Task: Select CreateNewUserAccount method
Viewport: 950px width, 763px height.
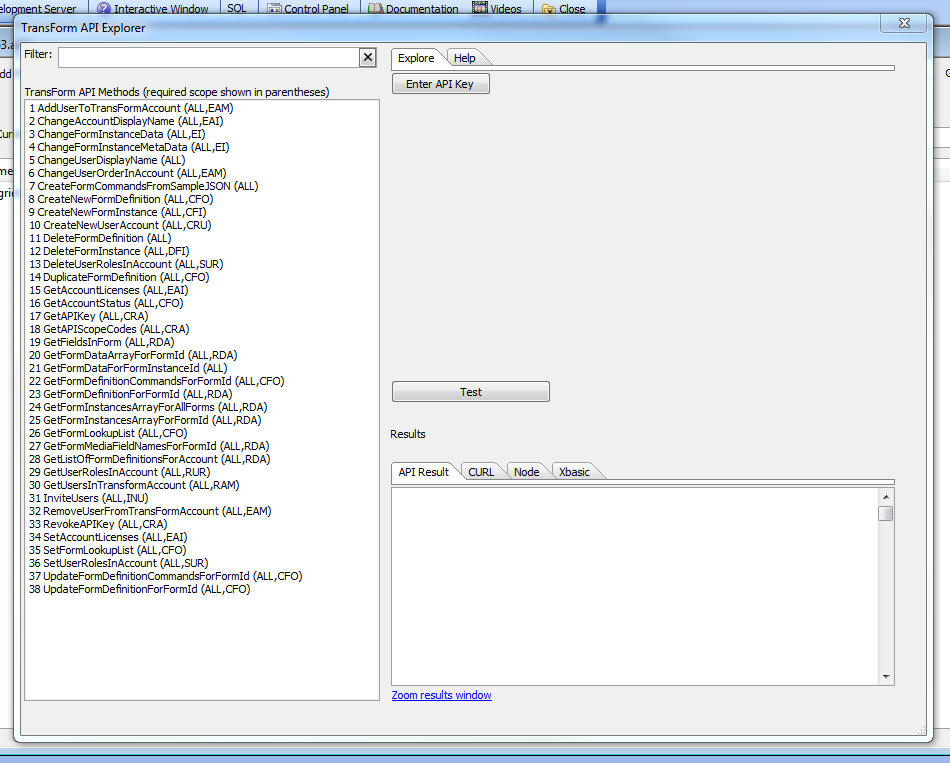Action: click(x=120, y=225)
